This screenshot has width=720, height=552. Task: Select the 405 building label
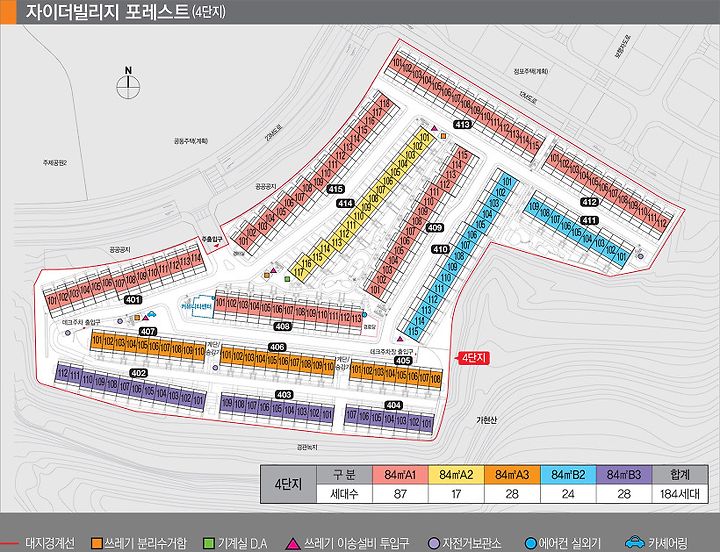click(403, 360)
